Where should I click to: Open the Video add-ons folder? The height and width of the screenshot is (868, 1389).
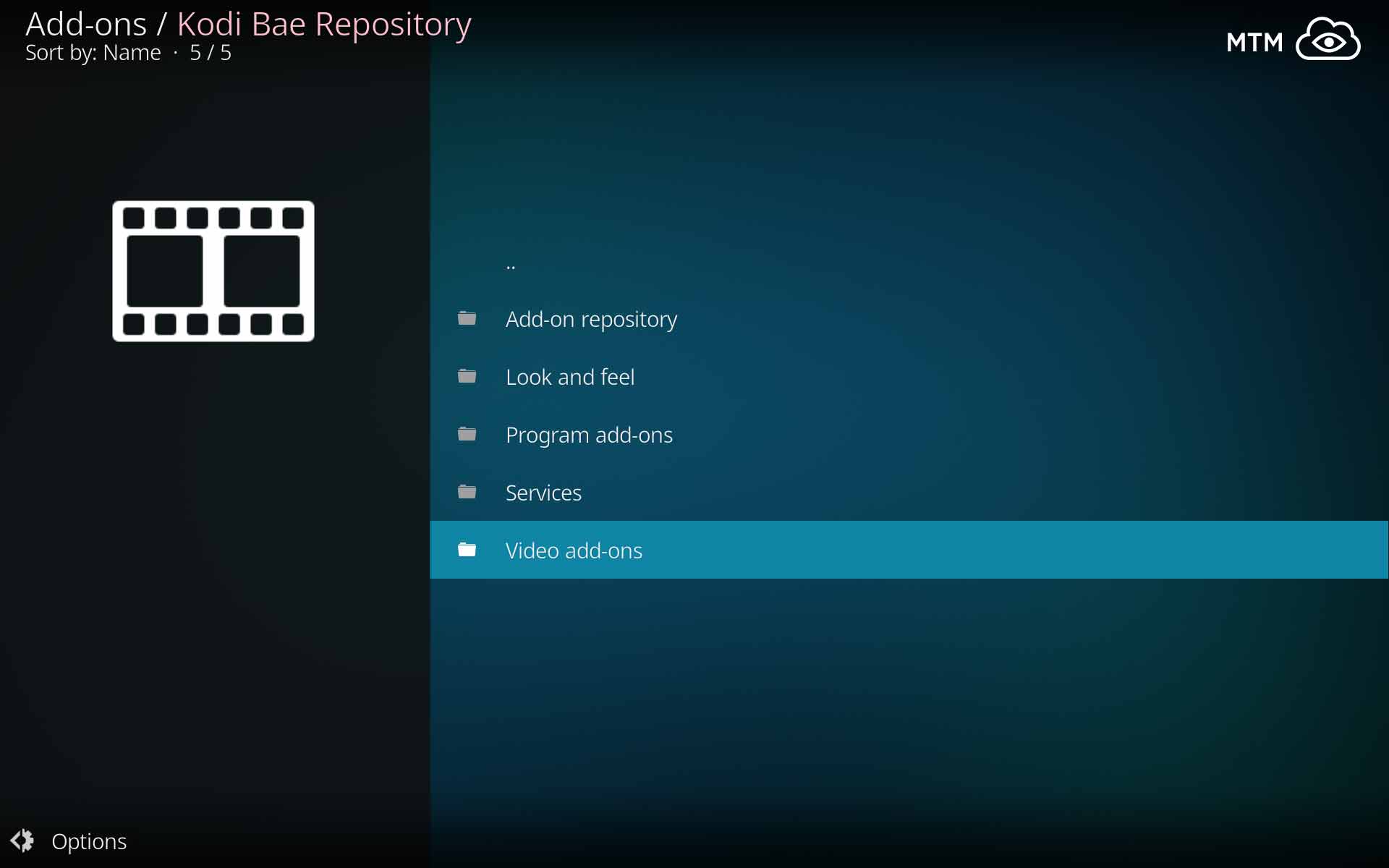pos(909,550)
